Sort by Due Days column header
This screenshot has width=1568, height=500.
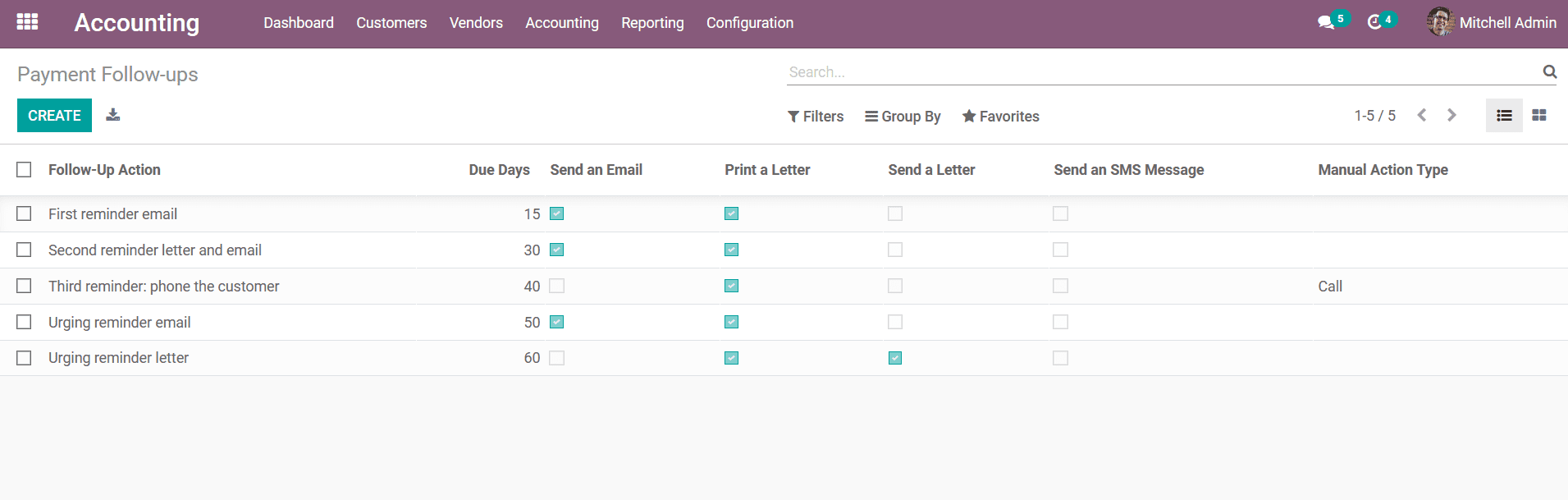pyautogui.click(x=499, y=170)
